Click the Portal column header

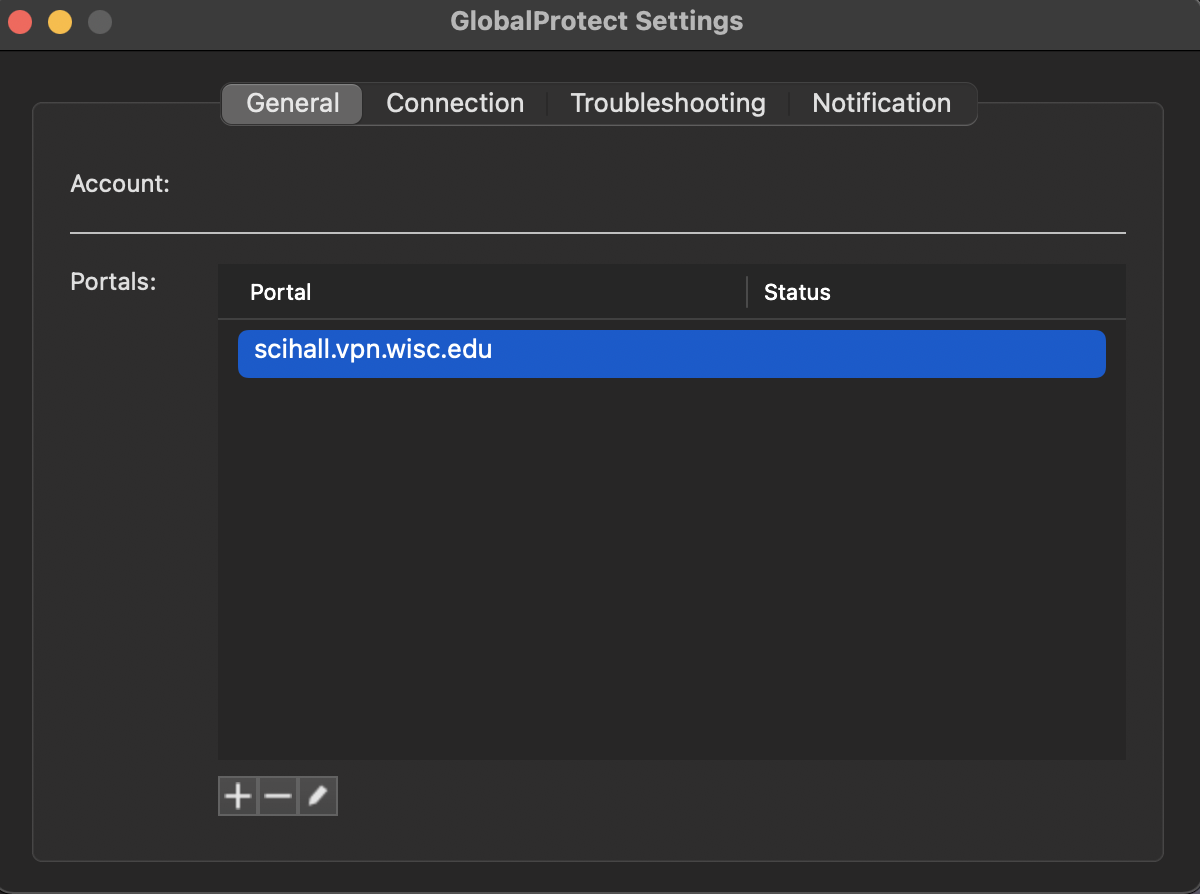coord(482,292)
